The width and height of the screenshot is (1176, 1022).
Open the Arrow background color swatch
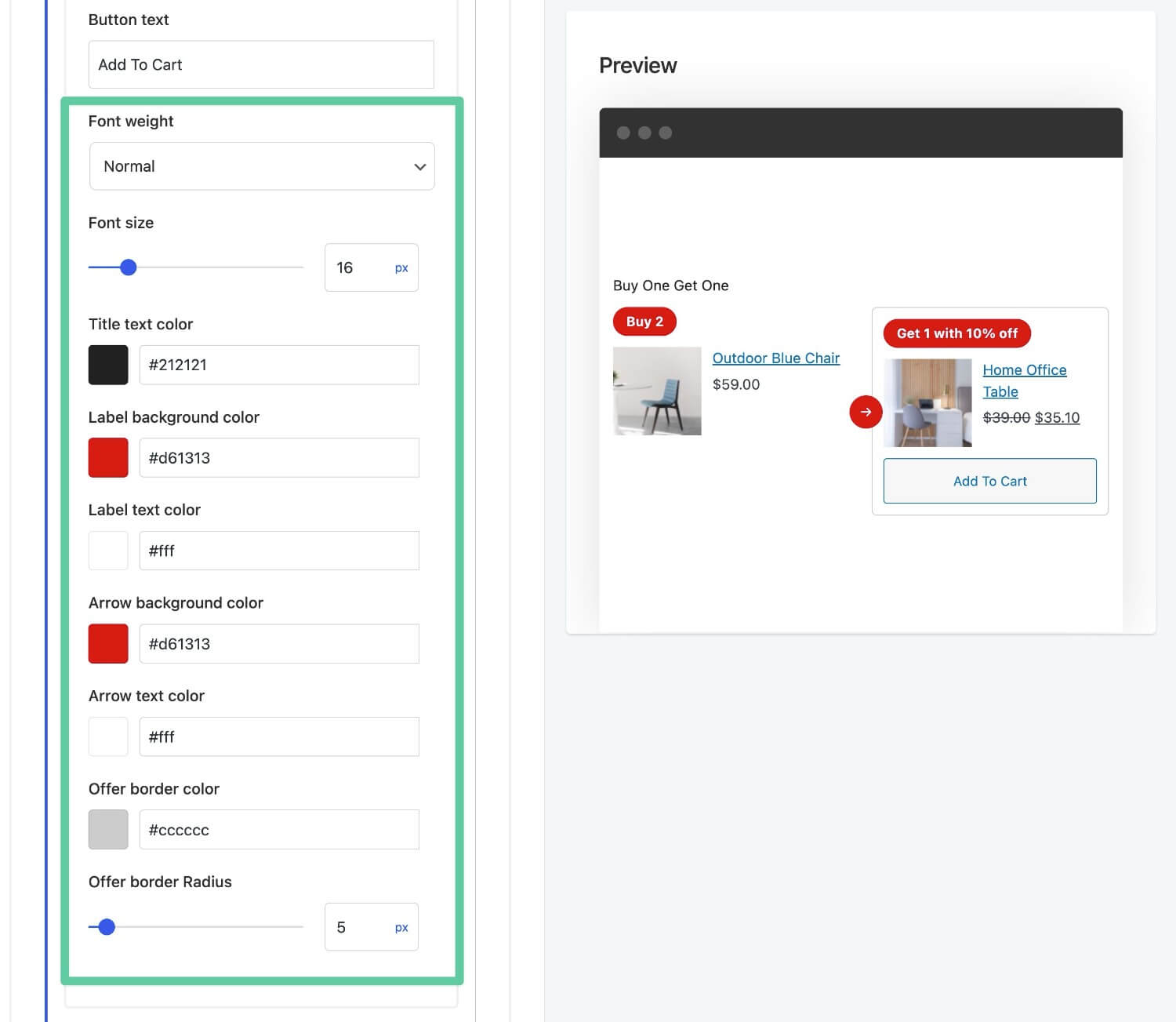(x=108, y=644)
